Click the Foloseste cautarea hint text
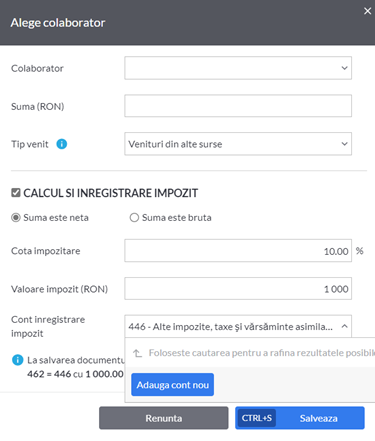This screenshot has width=375, height=441. pos(262,353)
